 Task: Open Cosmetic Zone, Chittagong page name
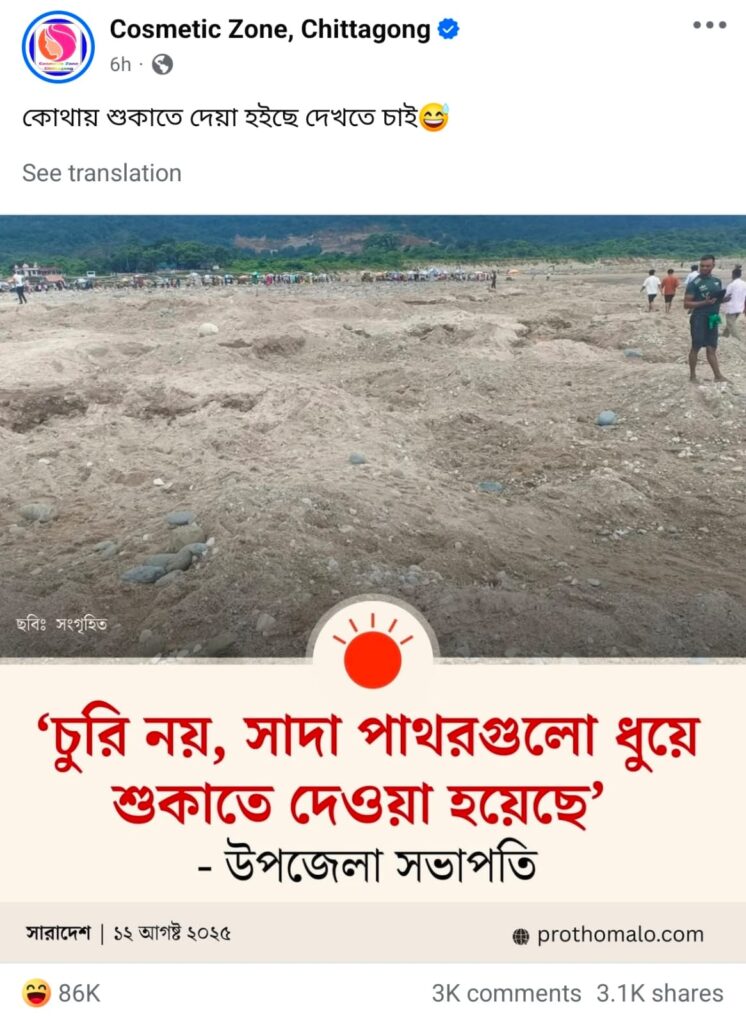tap(270, 29)
